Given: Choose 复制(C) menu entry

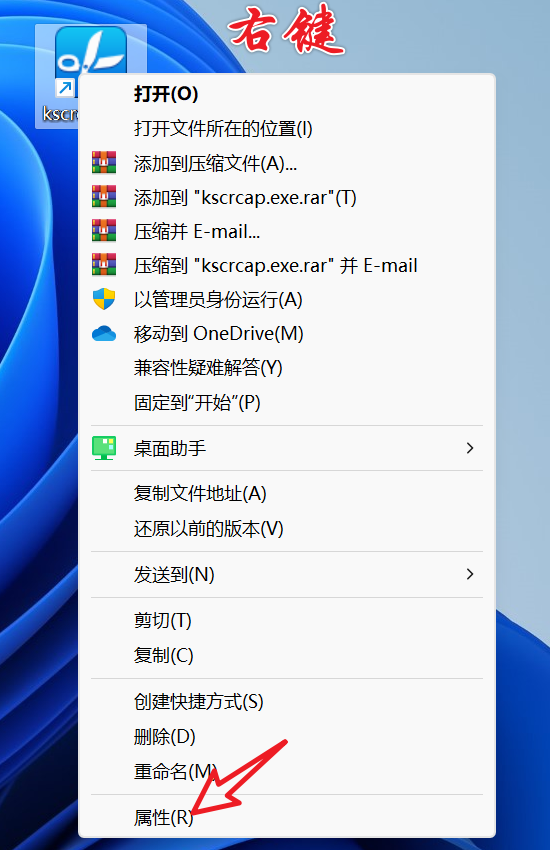Looking at the screenshot, I should pos(164,655).
